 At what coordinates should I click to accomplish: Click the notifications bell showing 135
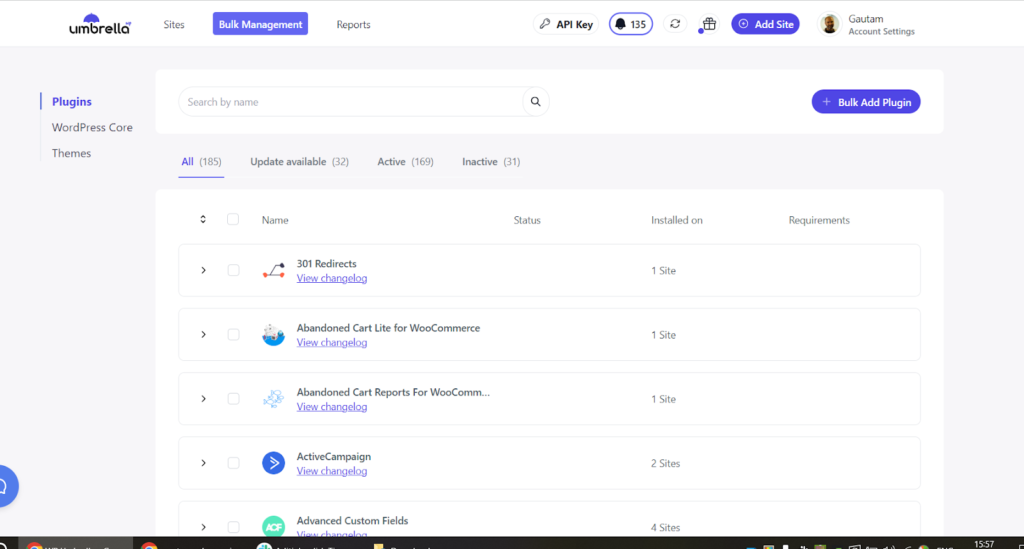click(x=630, y=24)
